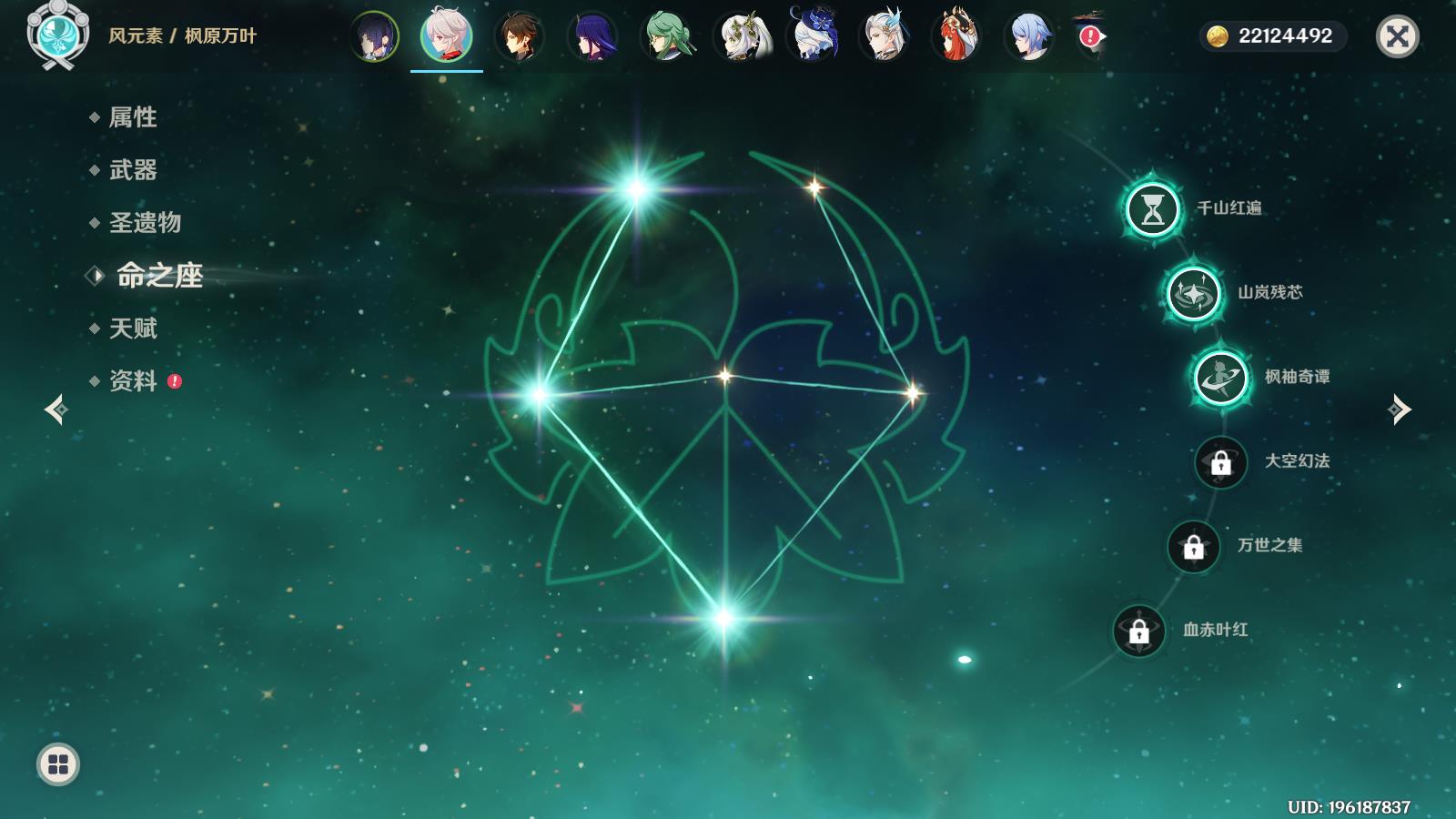The image size is (1456, 819).
Task: Click the 大空幻法 label text
Action: 1298,461
